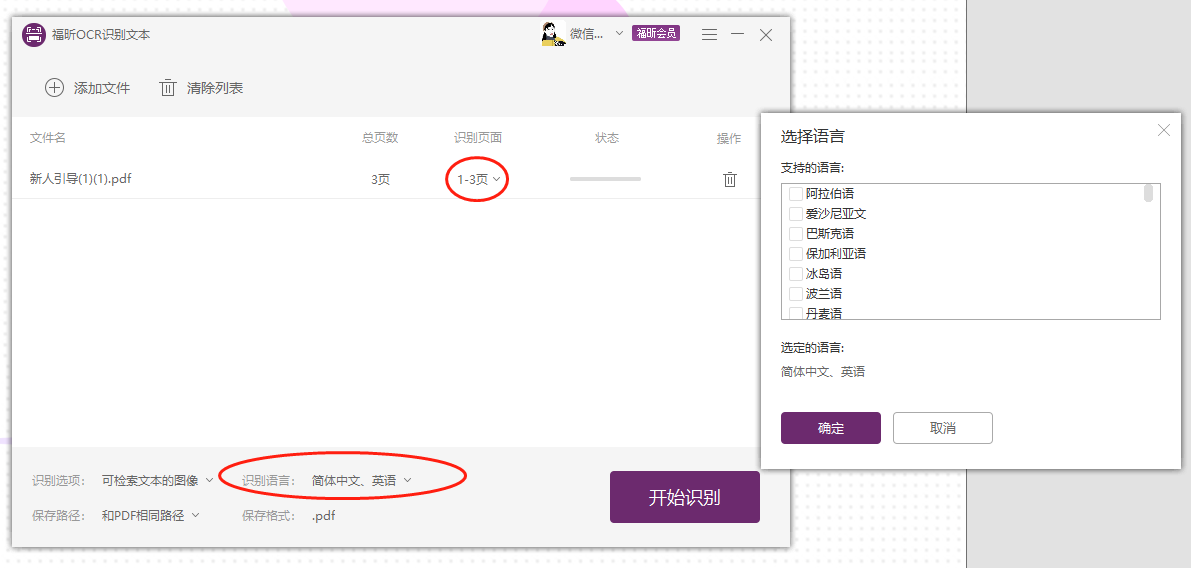Screen dimensions: 1191x568
Task: Close the 福昕OCR识别文本 window
Action: click(766, 34)
